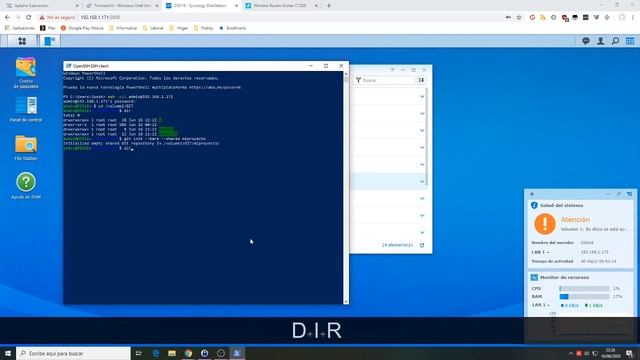Open the Windows Start menu
Image resolution: width=640 pixels, height=360 pixels.
[8, 353]
